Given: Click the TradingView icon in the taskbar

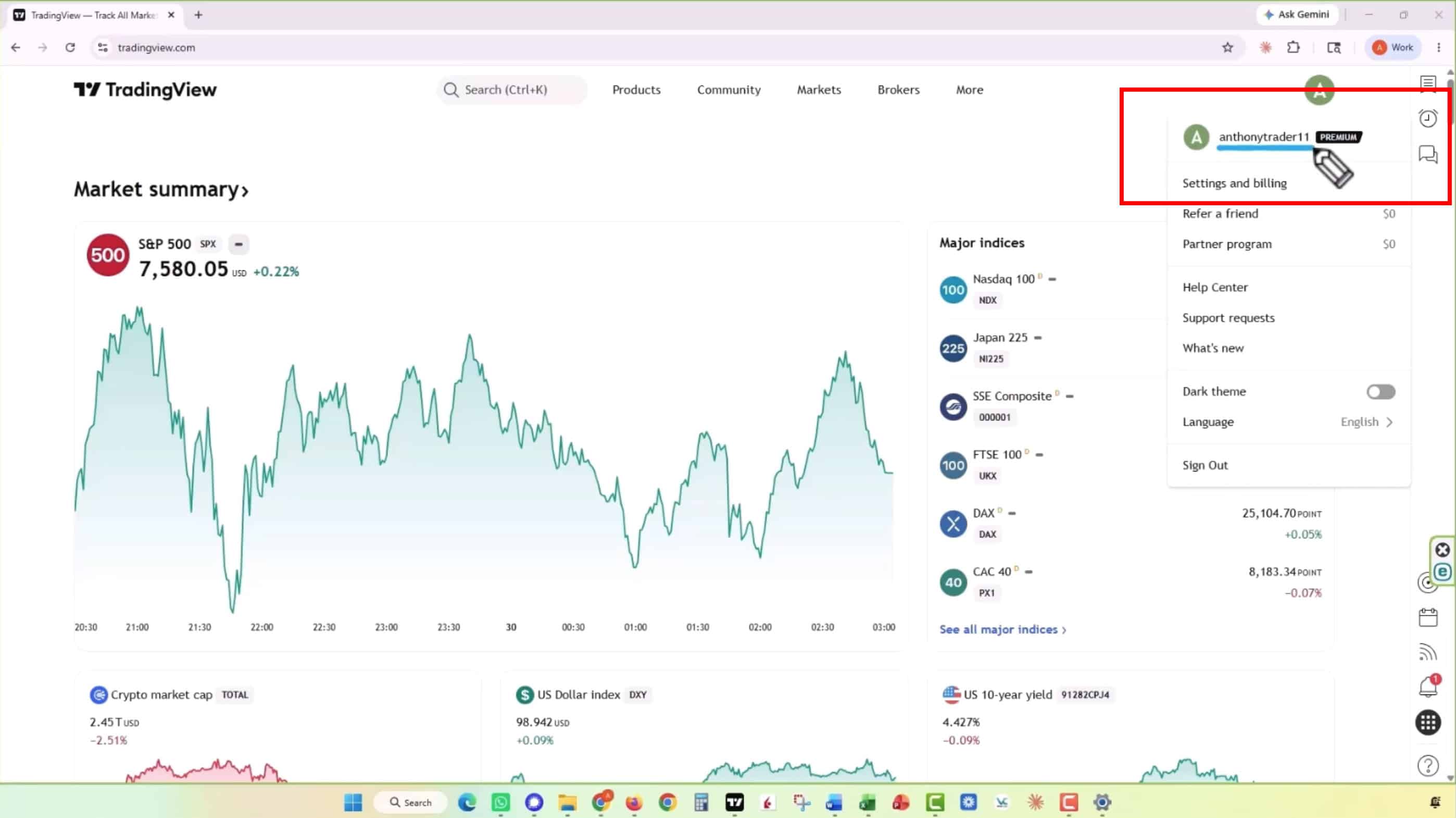Looking at the screenshot, I should (x=734, y=802).
